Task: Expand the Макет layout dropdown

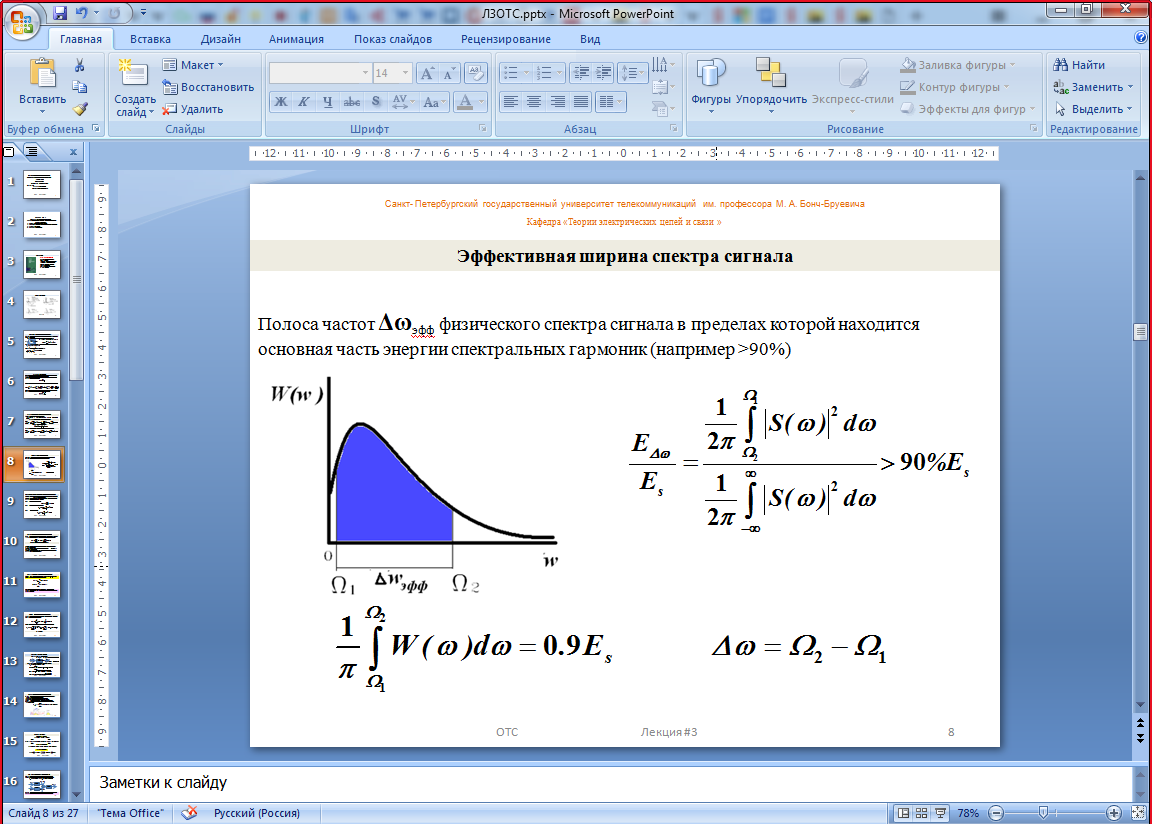Action: [196, 65]
